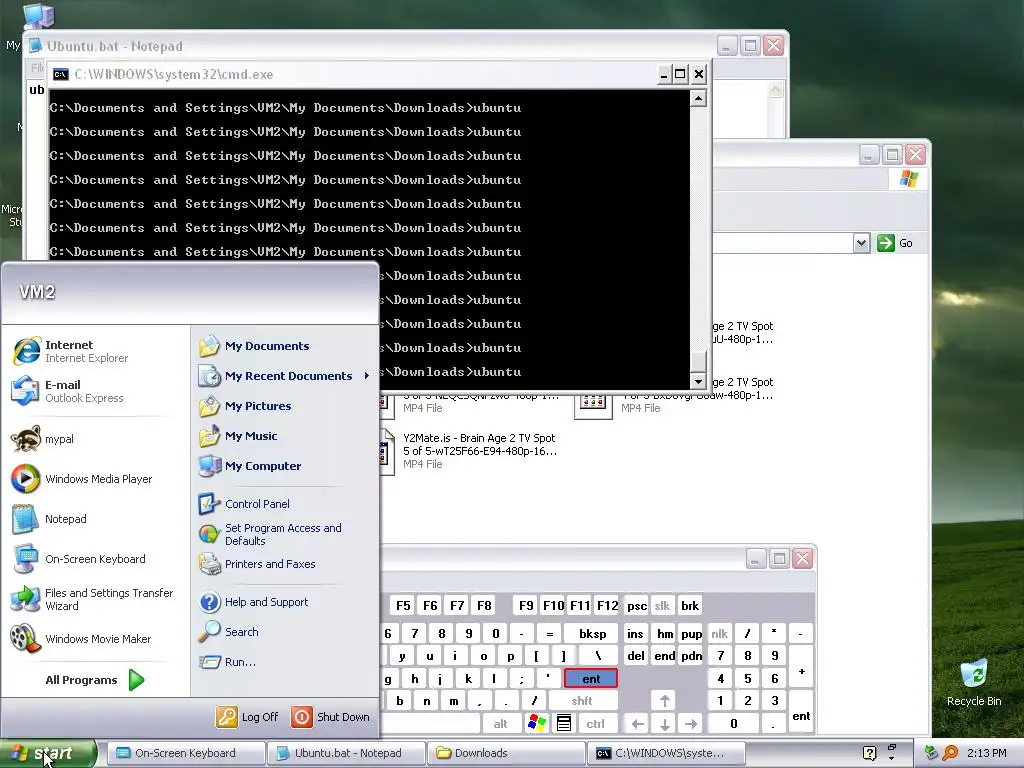Toggle the ctrl key on On-Screen Keyboard
Image resolution: width=1024 pixels, height=768 pixels.
[x=596, y=724]
